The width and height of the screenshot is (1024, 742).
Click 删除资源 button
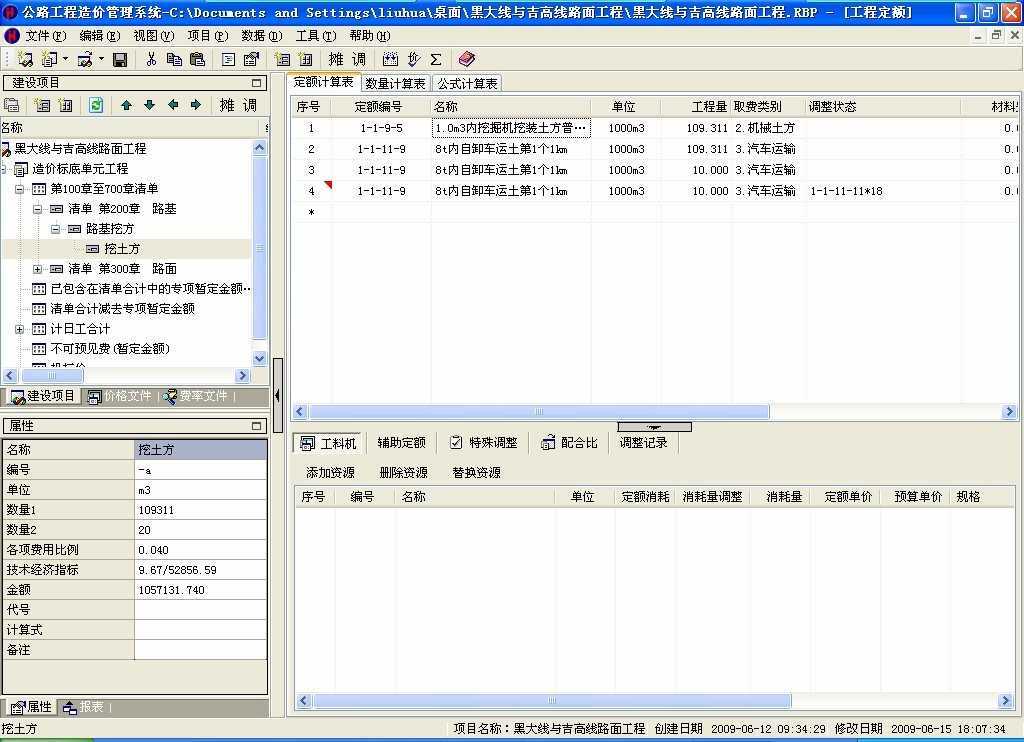point(404,472)
